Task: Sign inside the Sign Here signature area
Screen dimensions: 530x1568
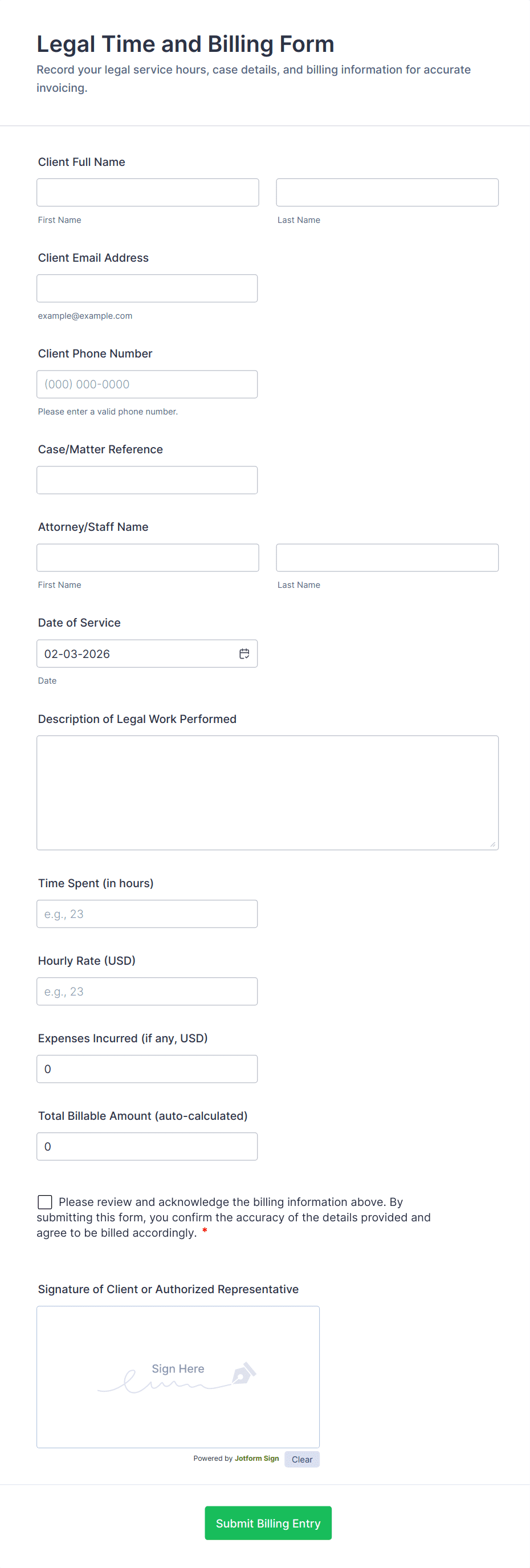Action: tap(178, 1377)
